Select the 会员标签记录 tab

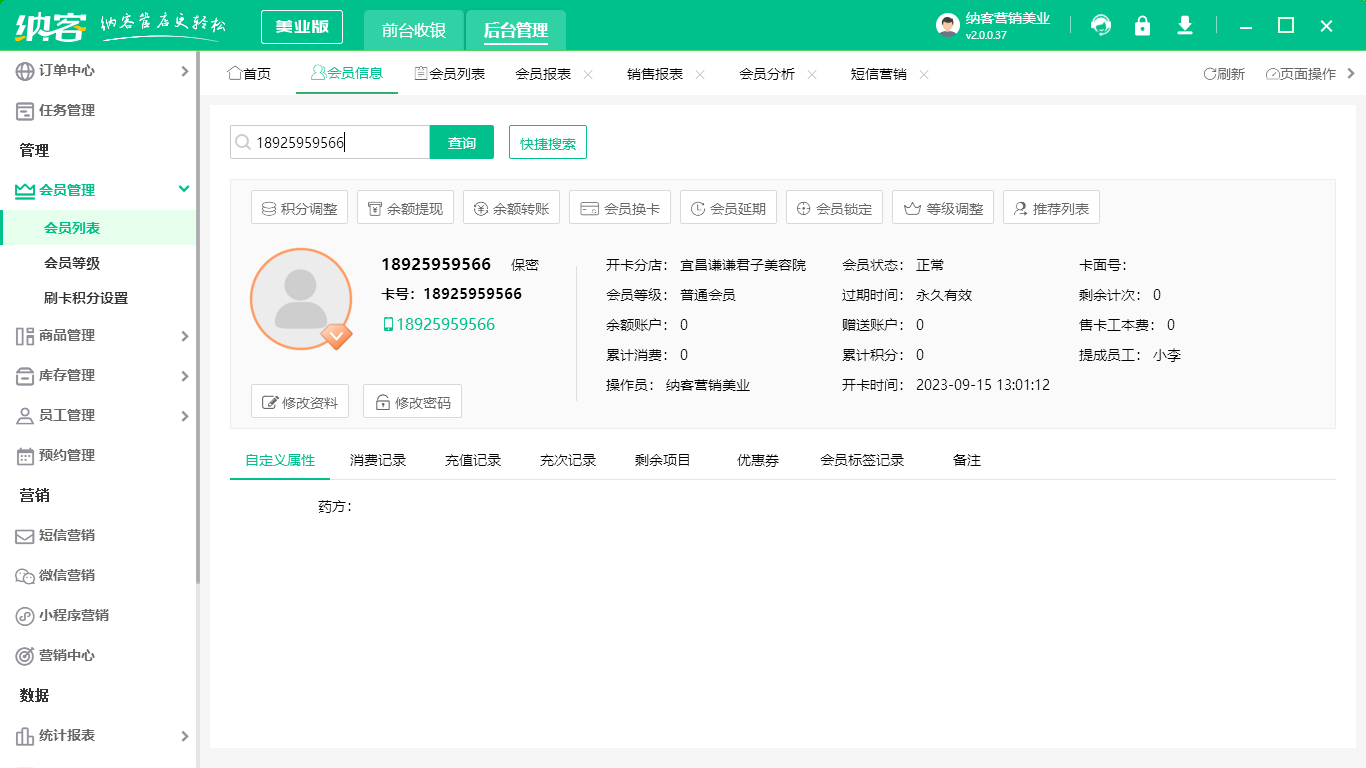pyautogui.click(x=862, y=460)
